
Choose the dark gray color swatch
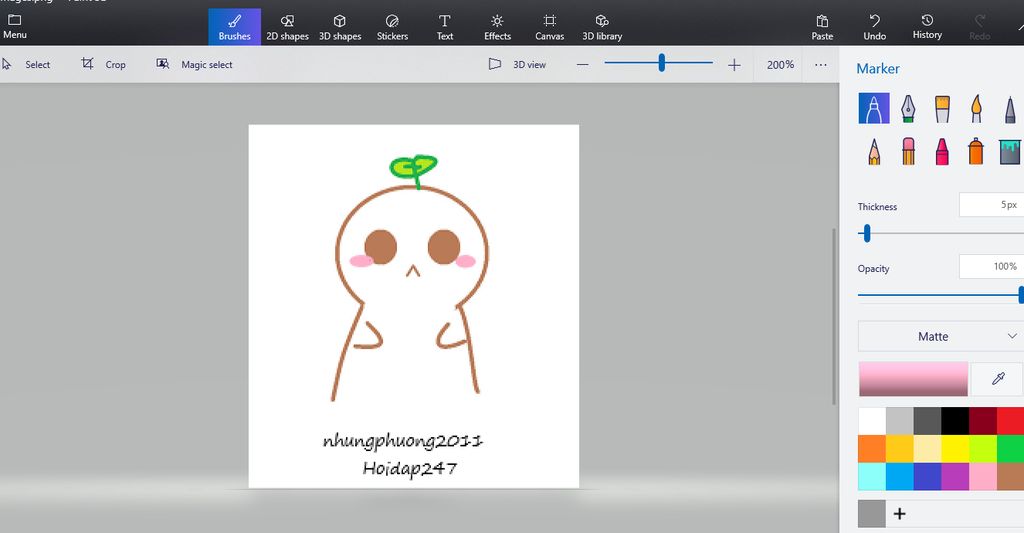click(x=927, y=421)
